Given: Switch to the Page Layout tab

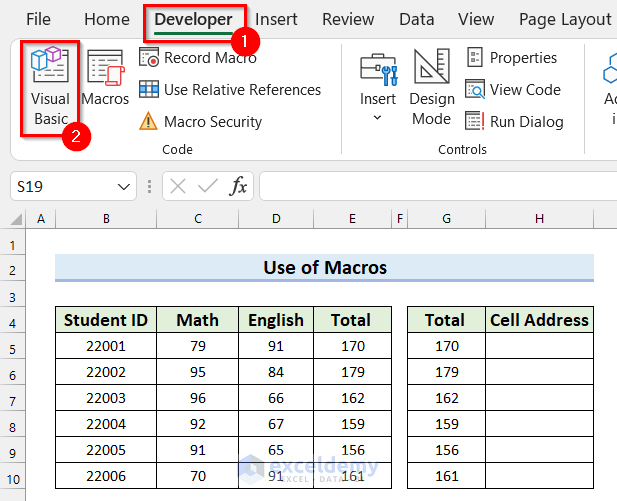Looking at the screenshot, I should [565, 19].
